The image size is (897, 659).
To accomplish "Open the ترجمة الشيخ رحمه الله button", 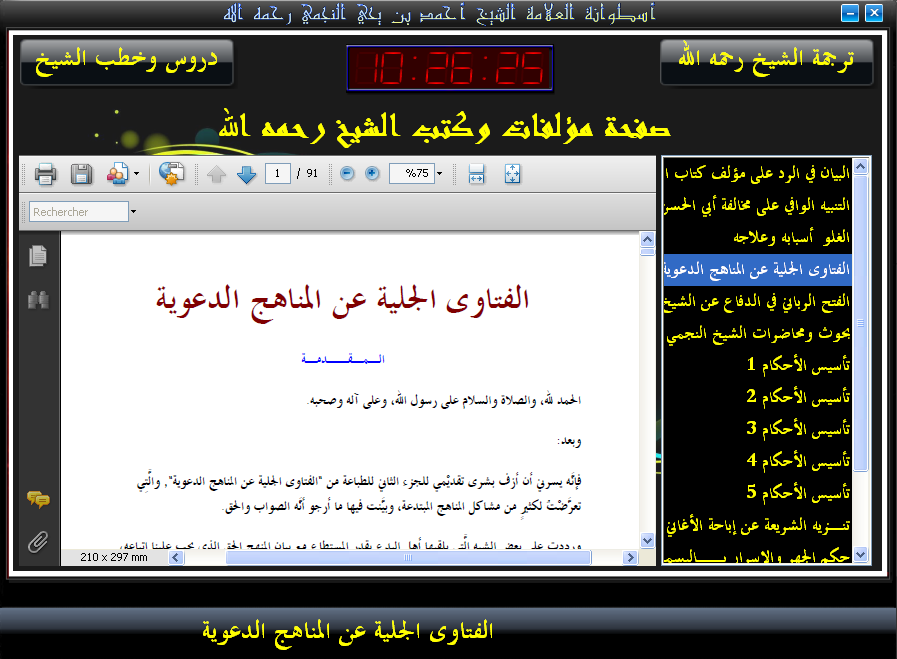I will 766,60.
